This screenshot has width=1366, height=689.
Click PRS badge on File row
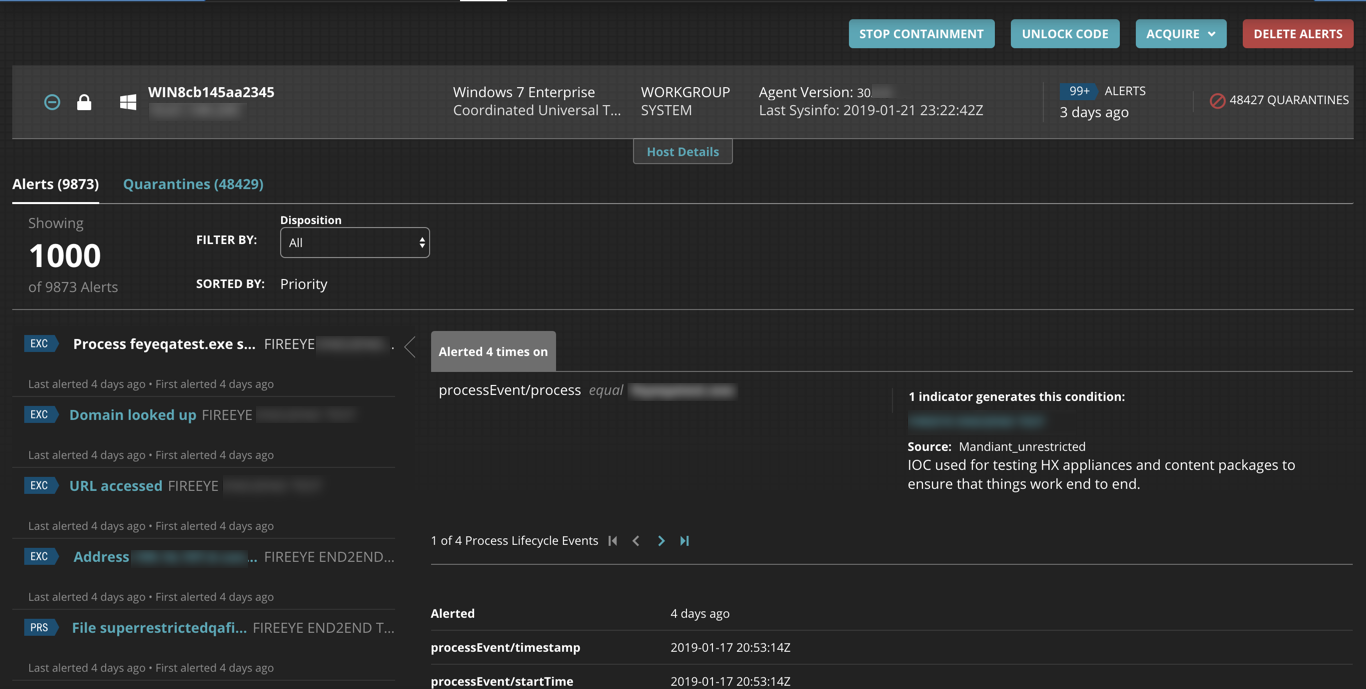(40, 628)
